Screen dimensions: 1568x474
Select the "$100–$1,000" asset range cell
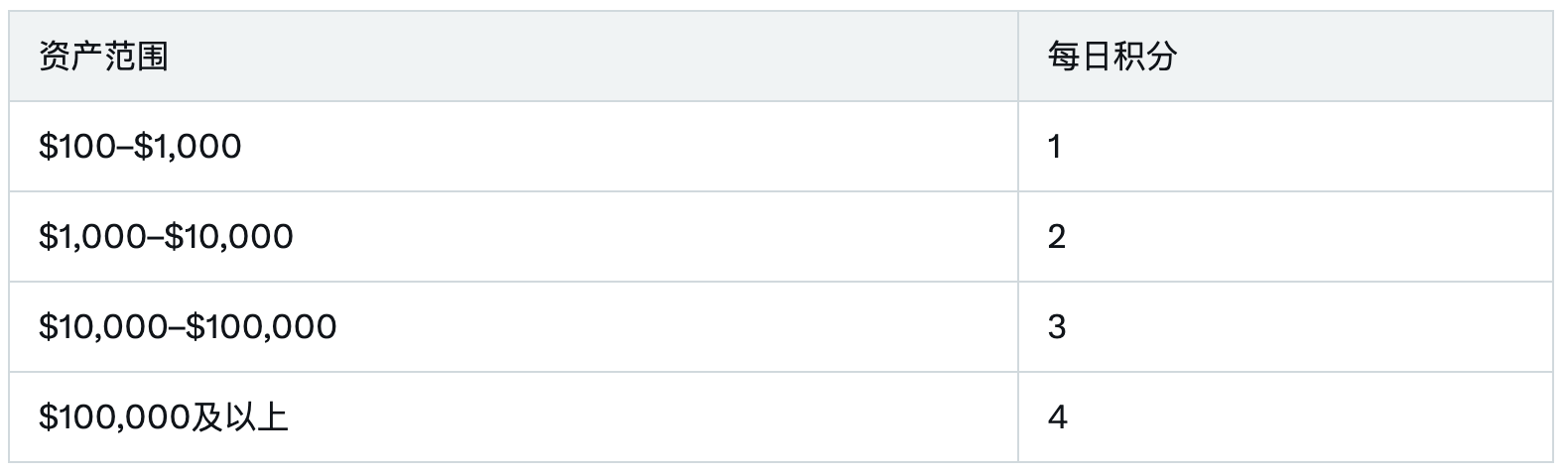pos(140,147)
